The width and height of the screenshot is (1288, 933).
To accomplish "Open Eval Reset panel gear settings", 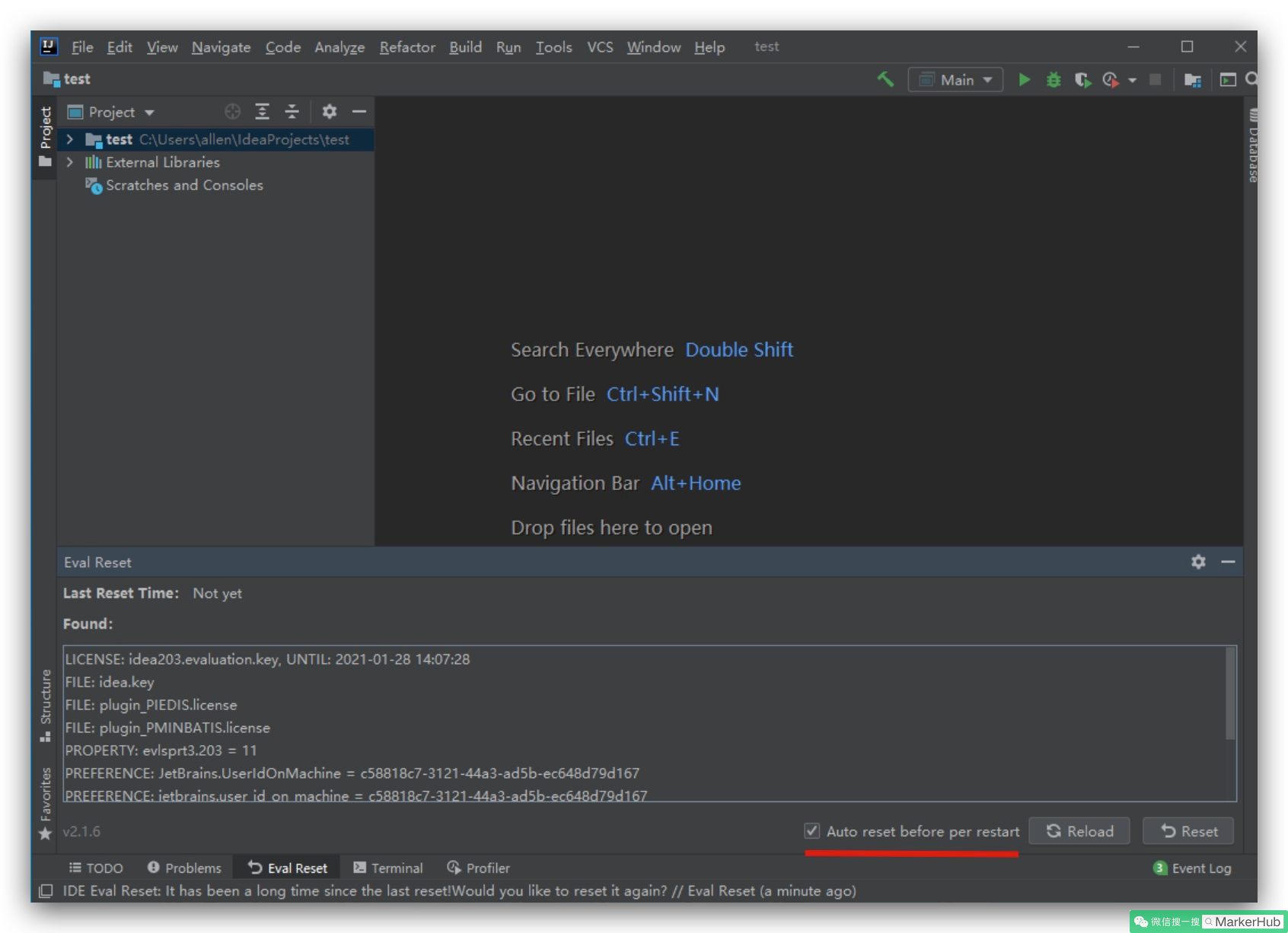I will pyautogui.click(x=1198, y=562).
